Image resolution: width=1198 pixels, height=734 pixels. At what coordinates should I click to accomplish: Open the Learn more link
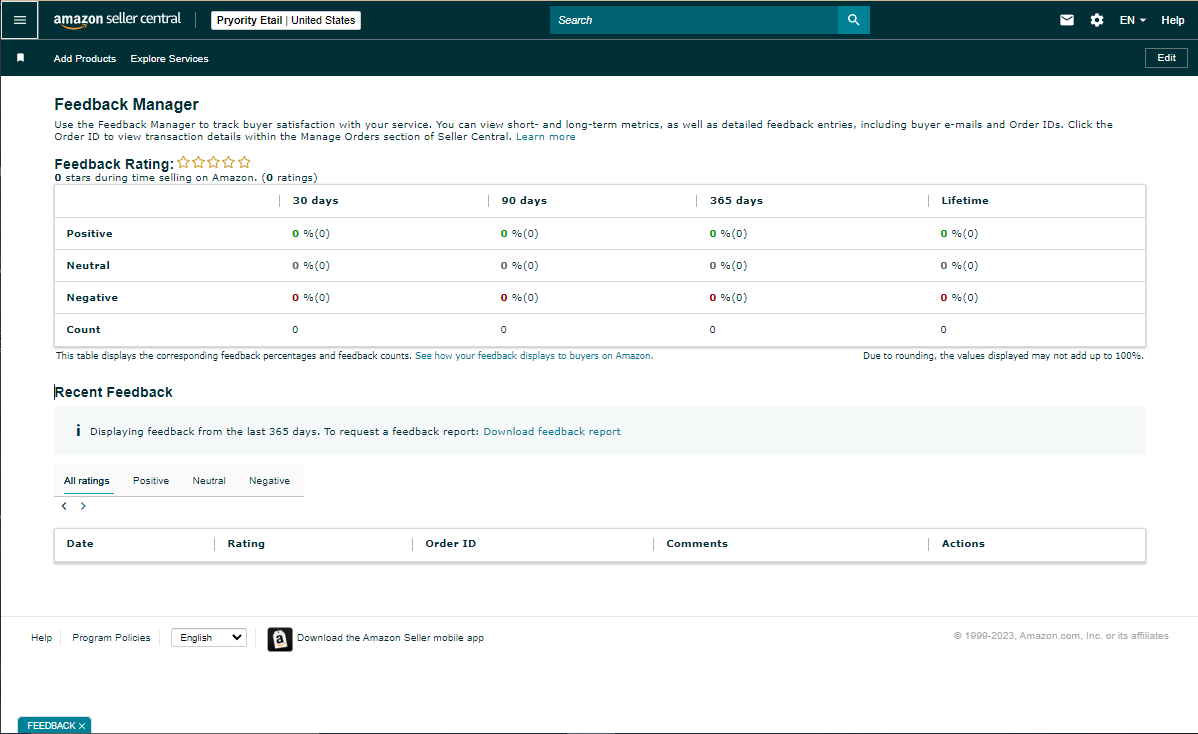point(546,137)
